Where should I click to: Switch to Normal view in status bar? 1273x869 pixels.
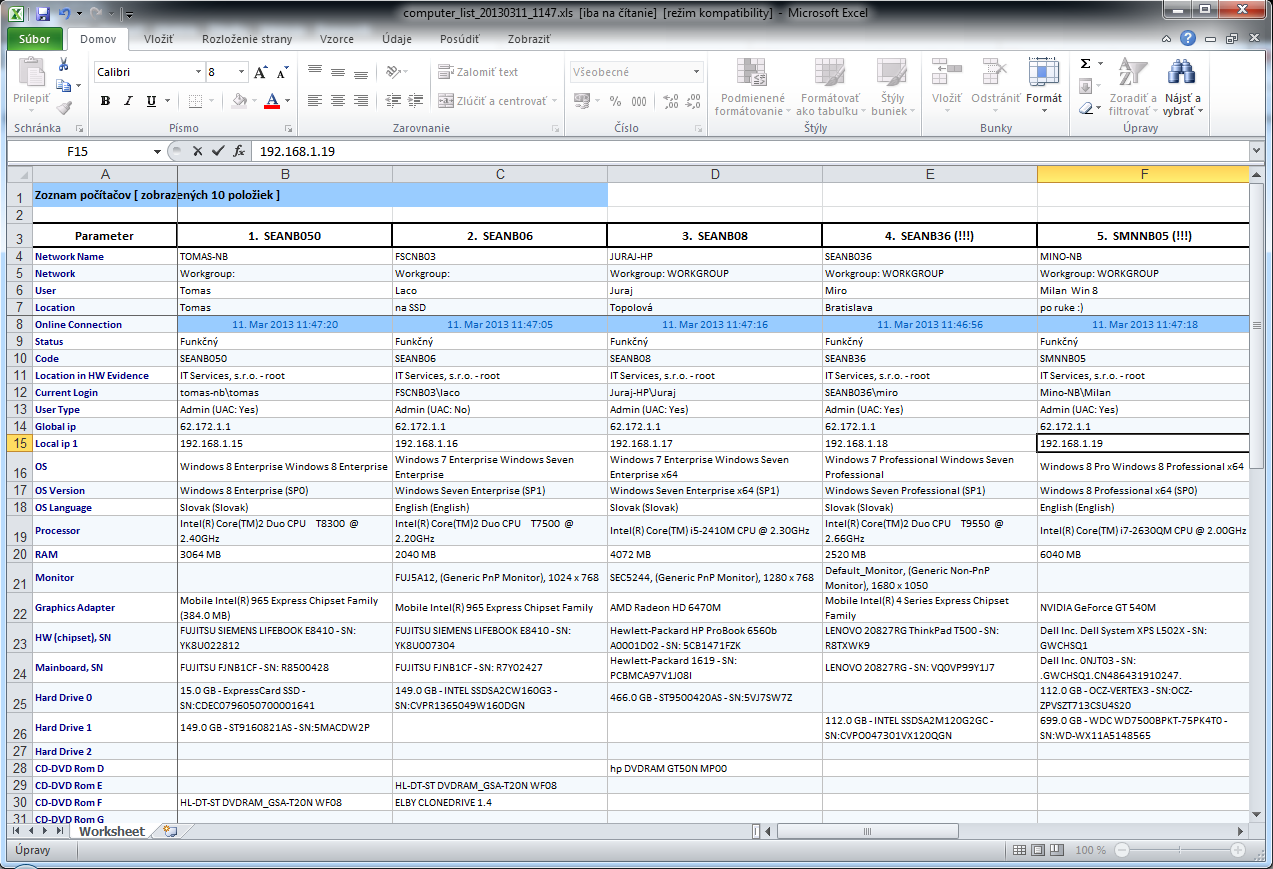[x=1020, y=850]
